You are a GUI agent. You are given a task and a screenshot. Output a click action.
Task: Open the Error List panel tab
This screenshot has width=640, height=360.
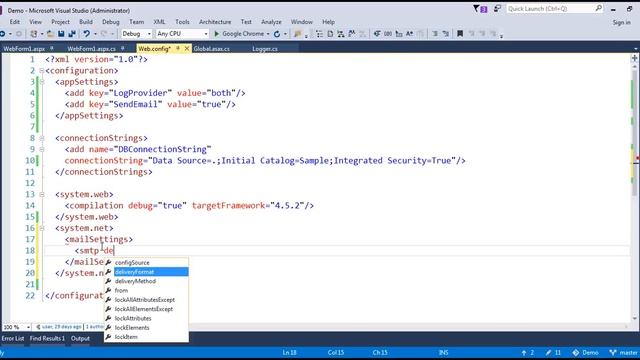[x=13, y=338]
